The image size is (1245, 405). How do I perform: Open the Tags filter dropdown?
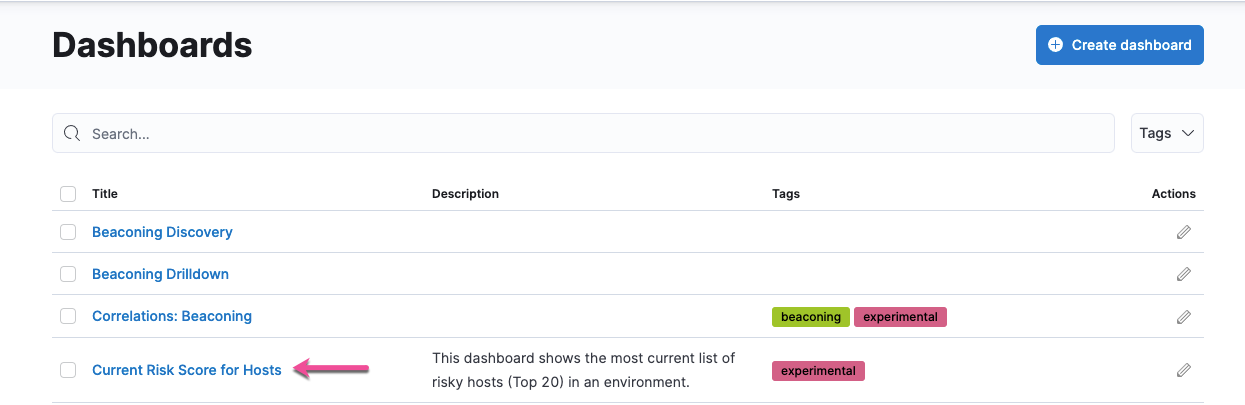click(1166, 133)
